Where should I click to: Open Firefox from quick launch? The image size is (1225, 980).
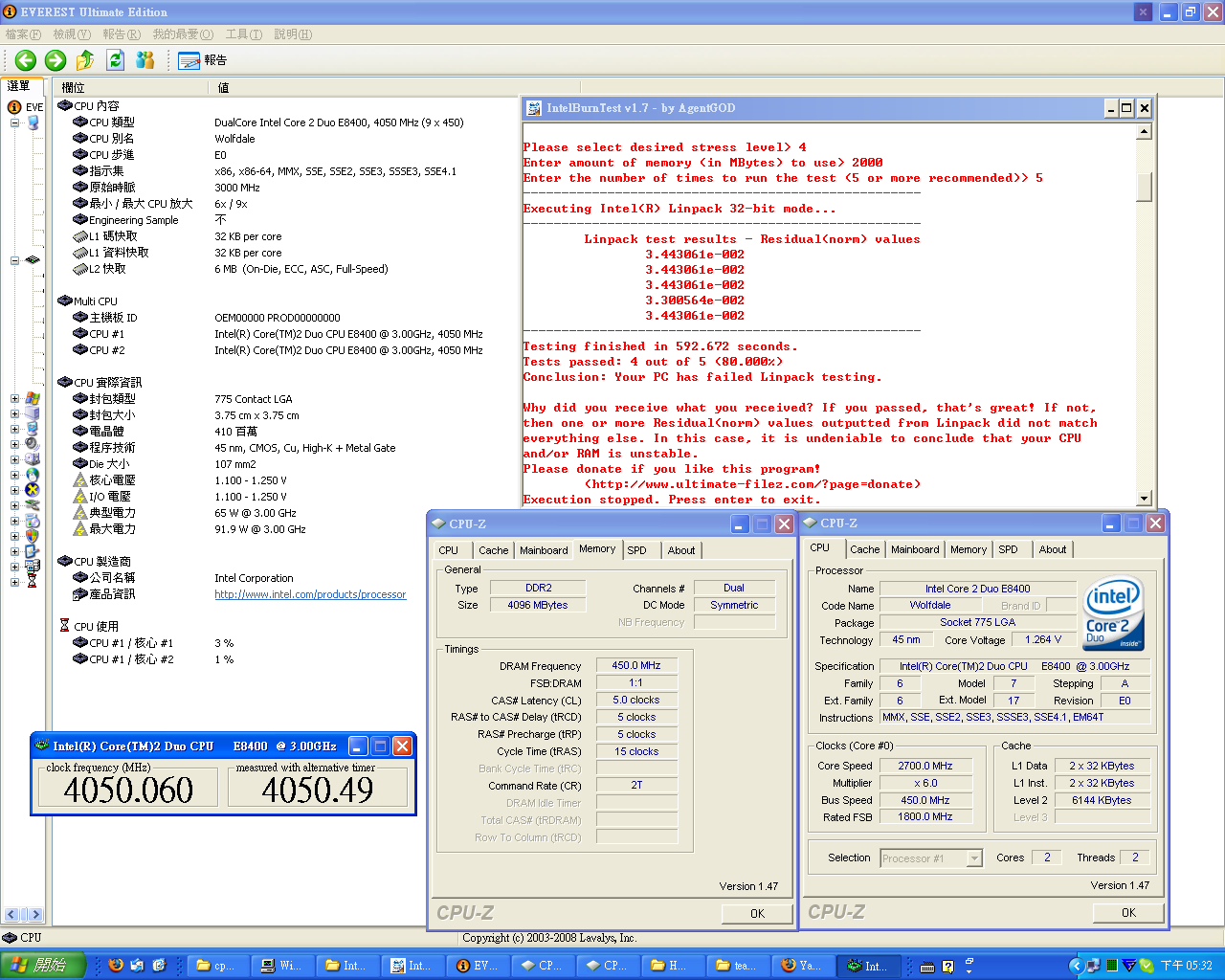pos(115,966)
